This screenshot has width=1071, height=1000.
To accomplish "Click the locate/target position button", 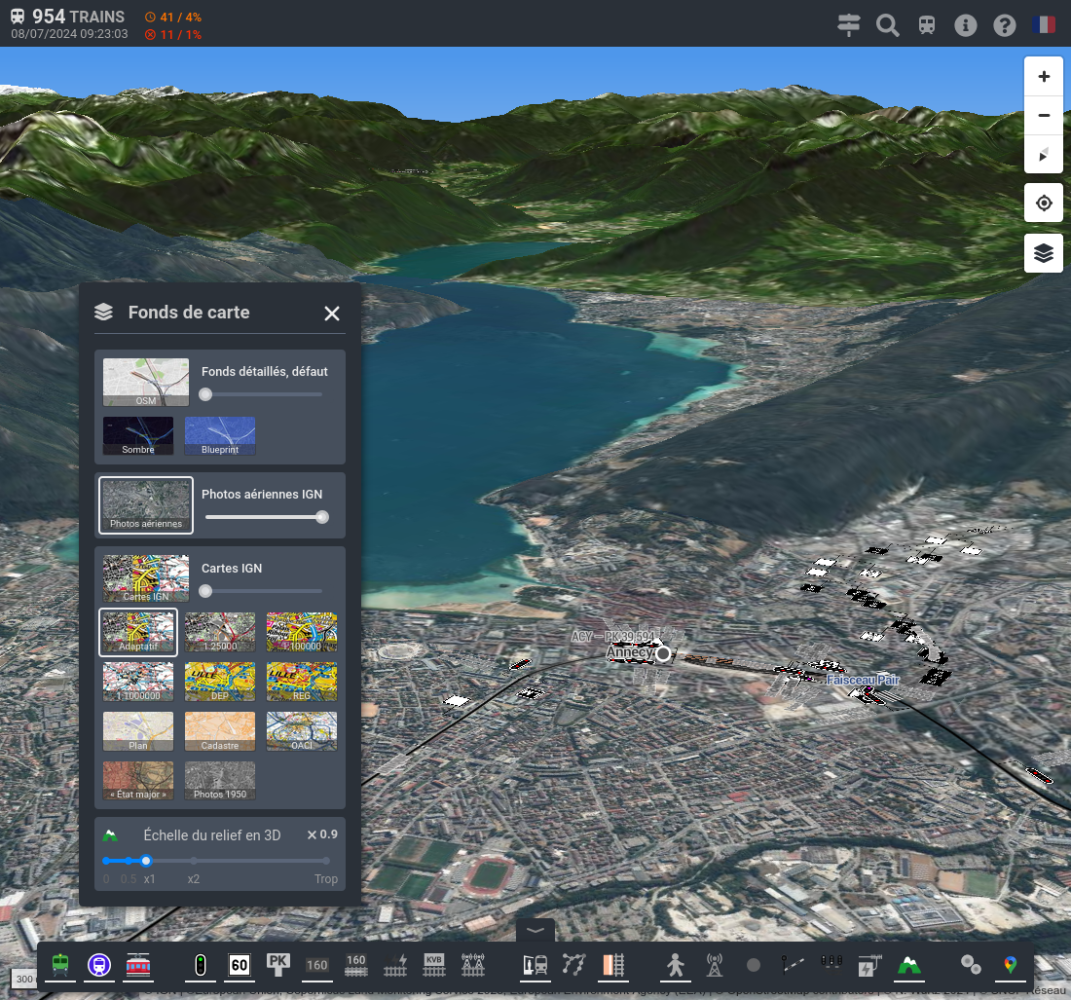I will click(1043, 203).
